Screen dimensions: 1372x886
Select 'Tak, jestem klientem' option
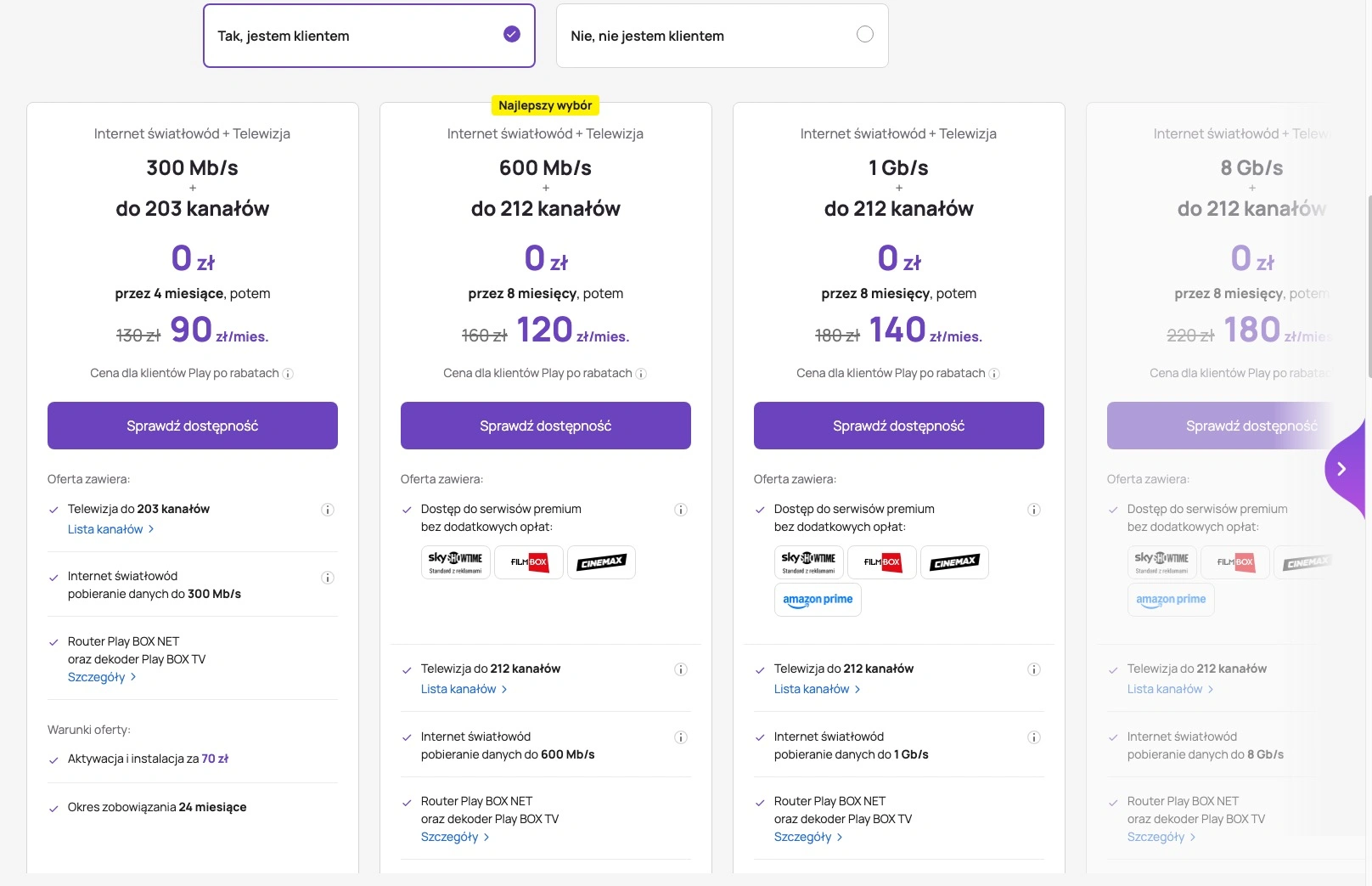click(369, 36)
